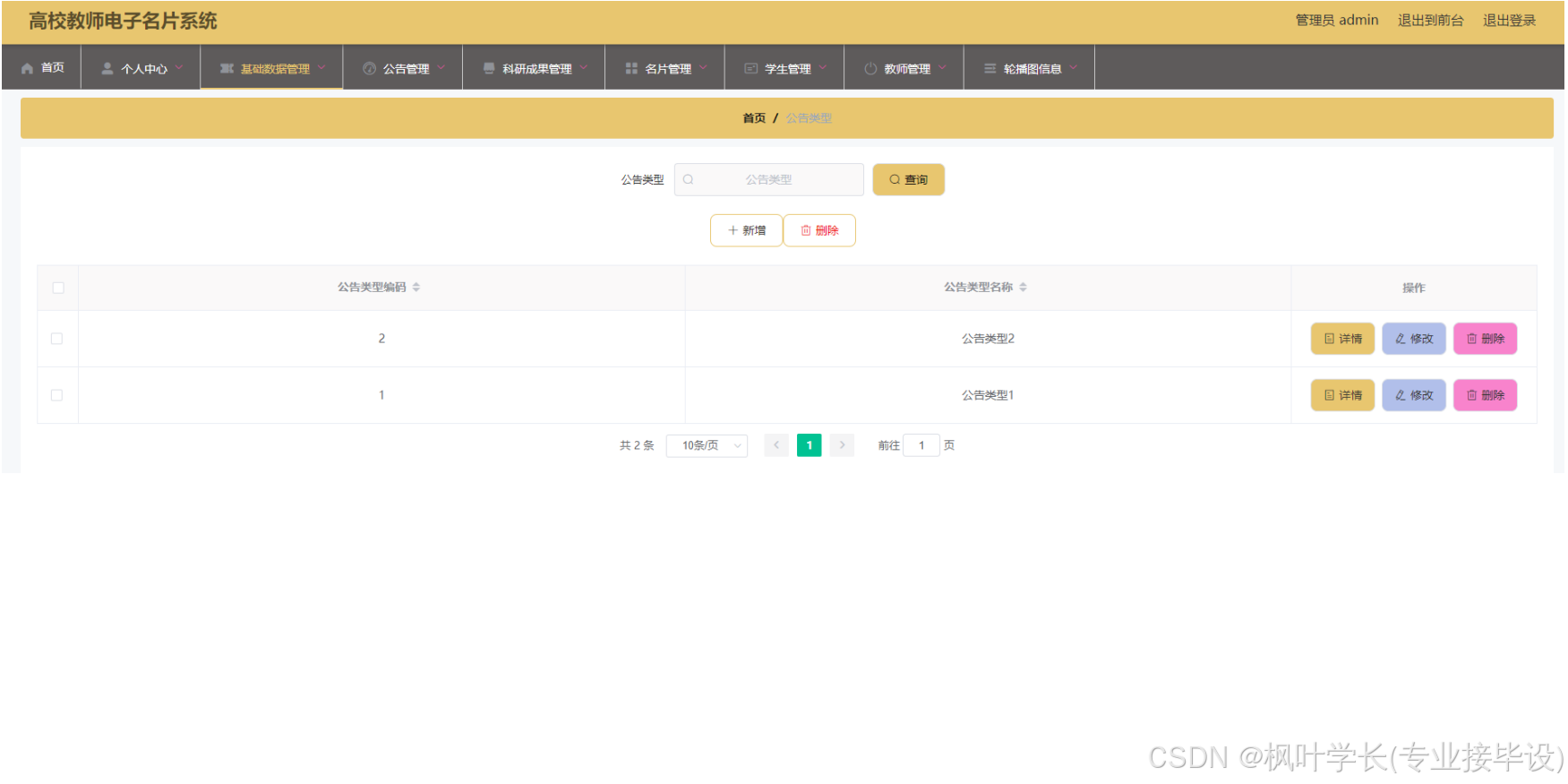Click cell with code 2
Image resolution: width=1568 pixels, height=784 pixels.
(381, 339)
